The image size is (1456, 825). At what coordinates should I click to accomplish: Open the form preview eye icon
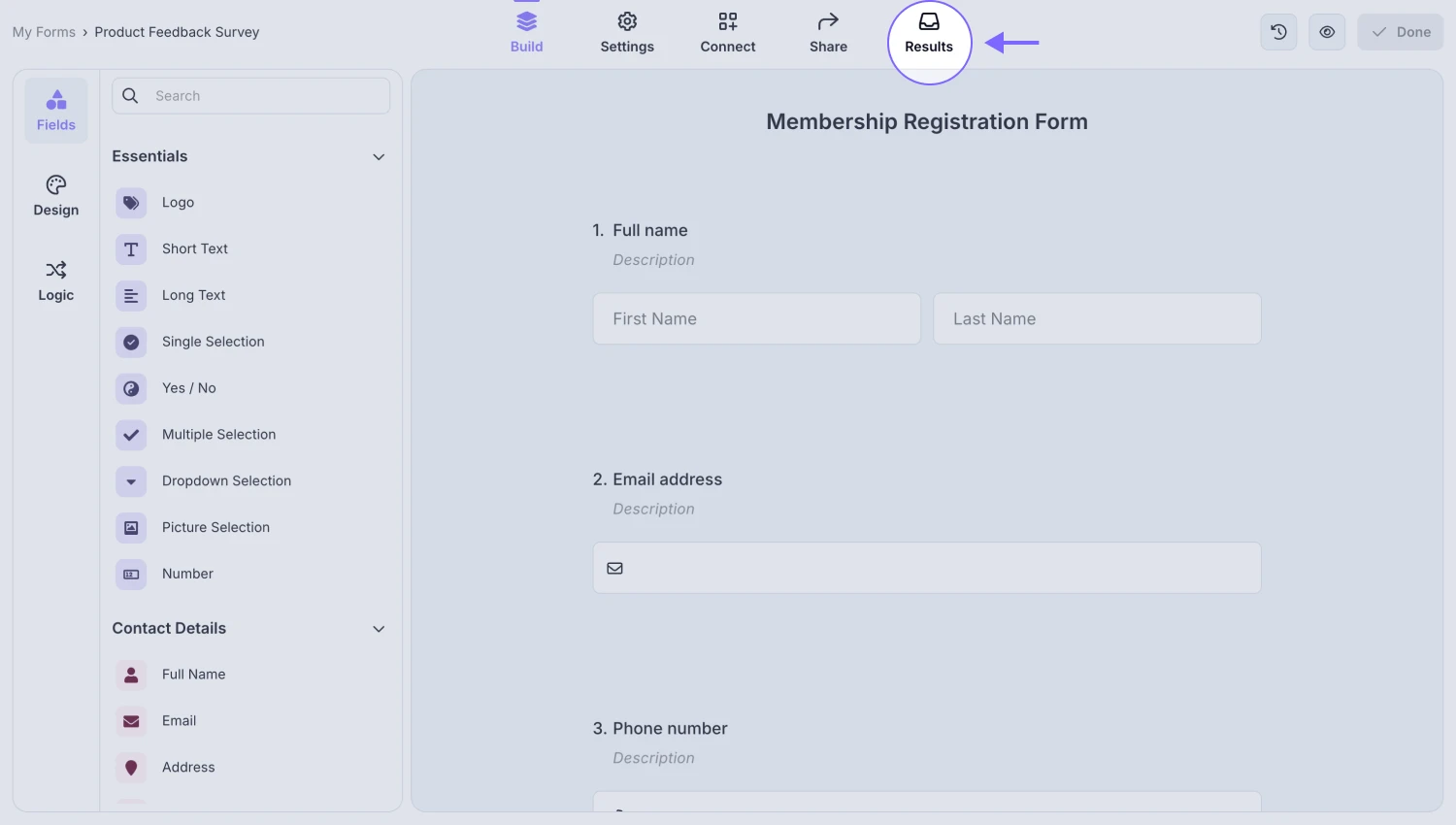pos(1326,31)
